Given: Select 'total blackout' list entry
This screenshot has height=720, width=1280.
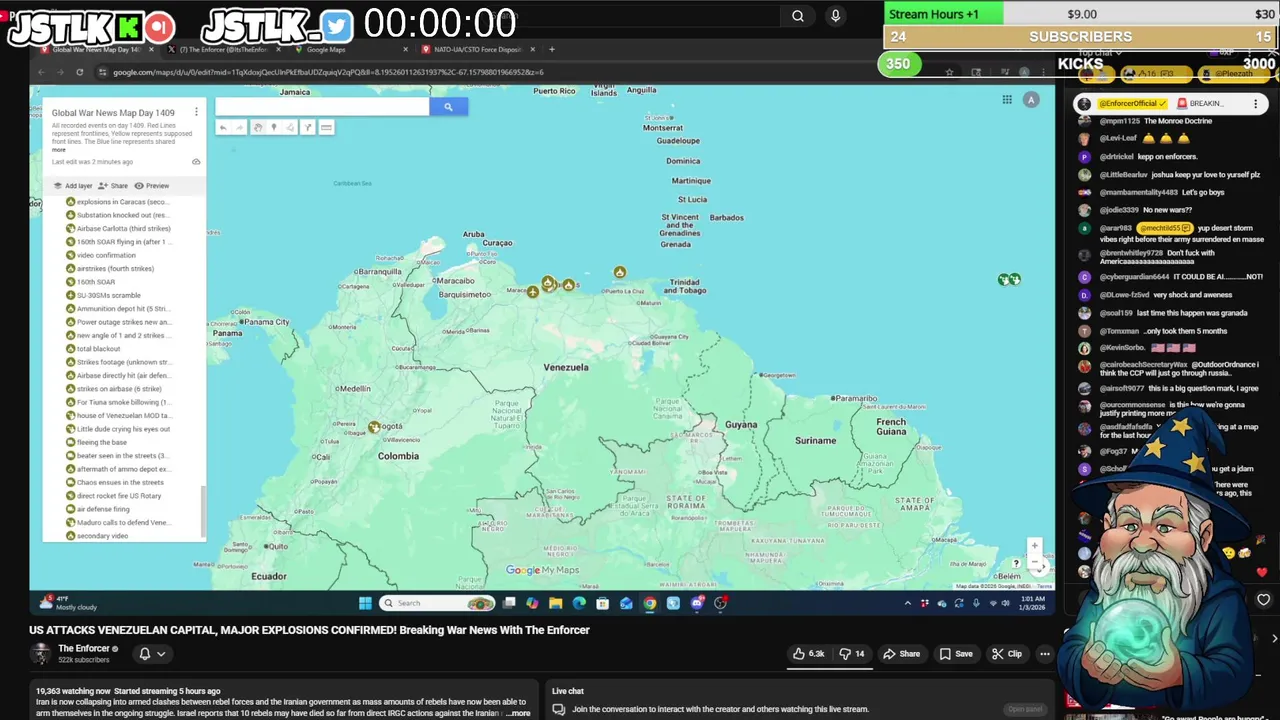Looking at the screenshot, I should click(93, 349).
